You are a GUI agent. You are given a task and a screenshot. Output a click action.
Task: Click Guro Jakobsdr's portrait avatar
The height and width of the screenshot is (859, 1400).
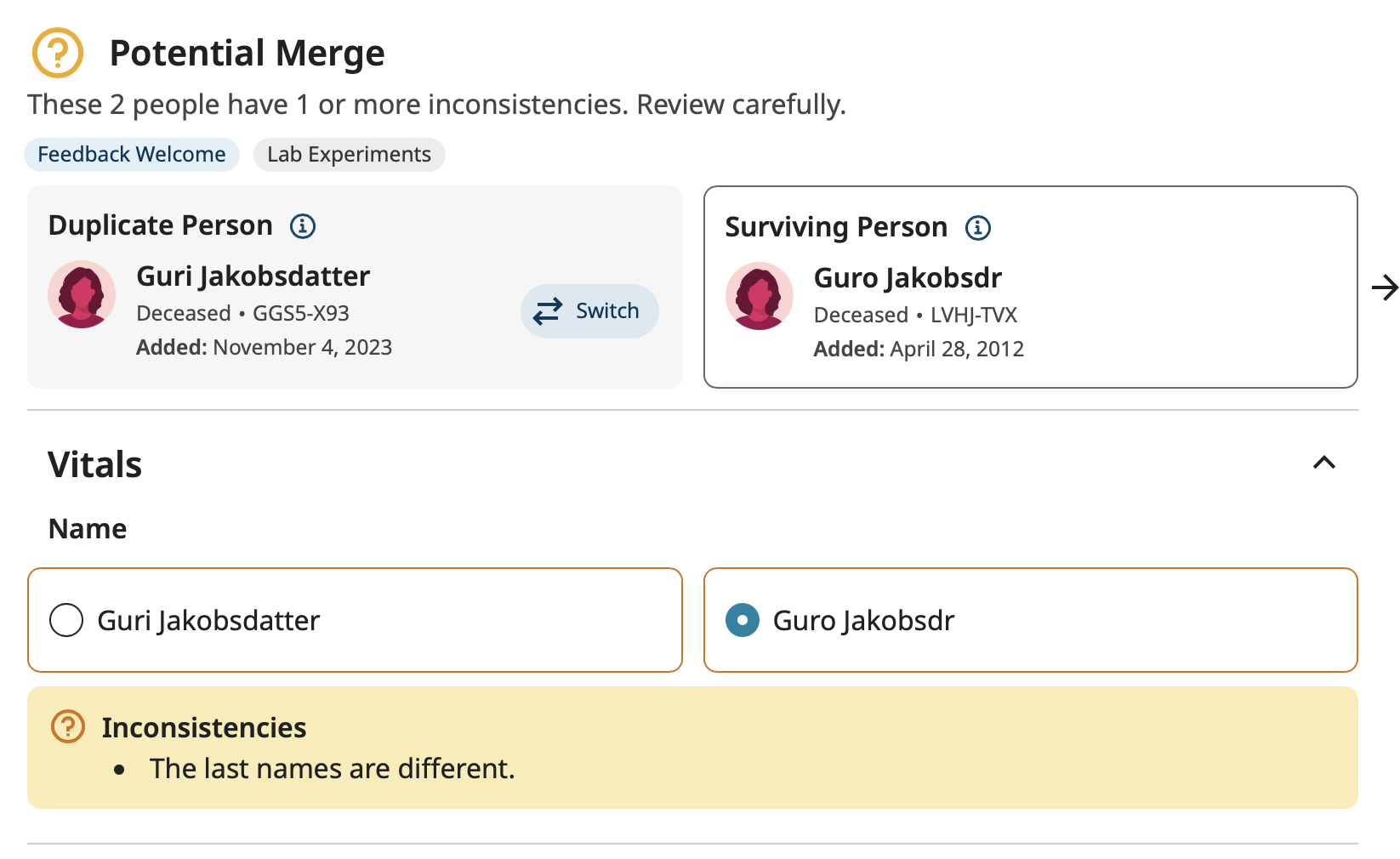[x=759, y=296]
